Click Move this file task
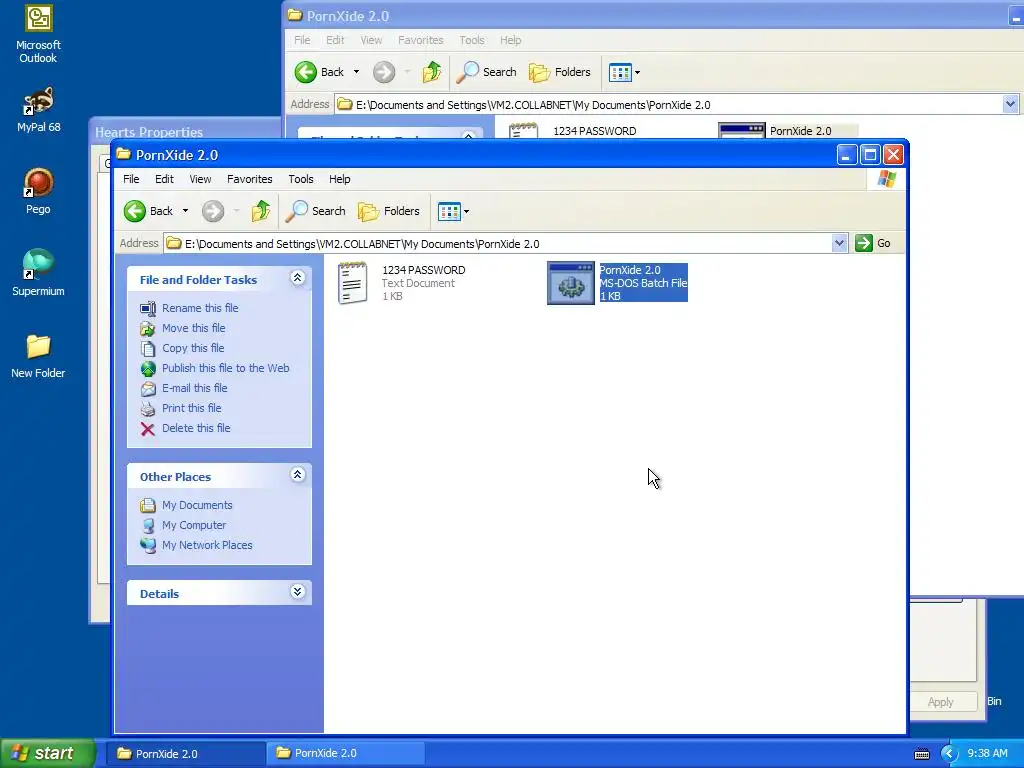The height and width of the screenshot is (768, 1024). [x=193, y=328]
